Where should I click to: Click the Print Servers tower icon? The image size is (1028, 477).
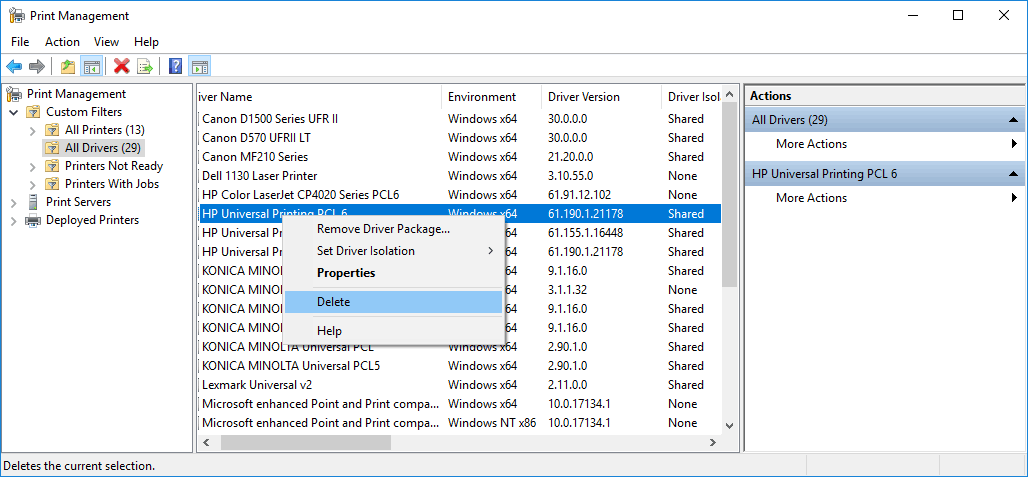pos(33,202)
